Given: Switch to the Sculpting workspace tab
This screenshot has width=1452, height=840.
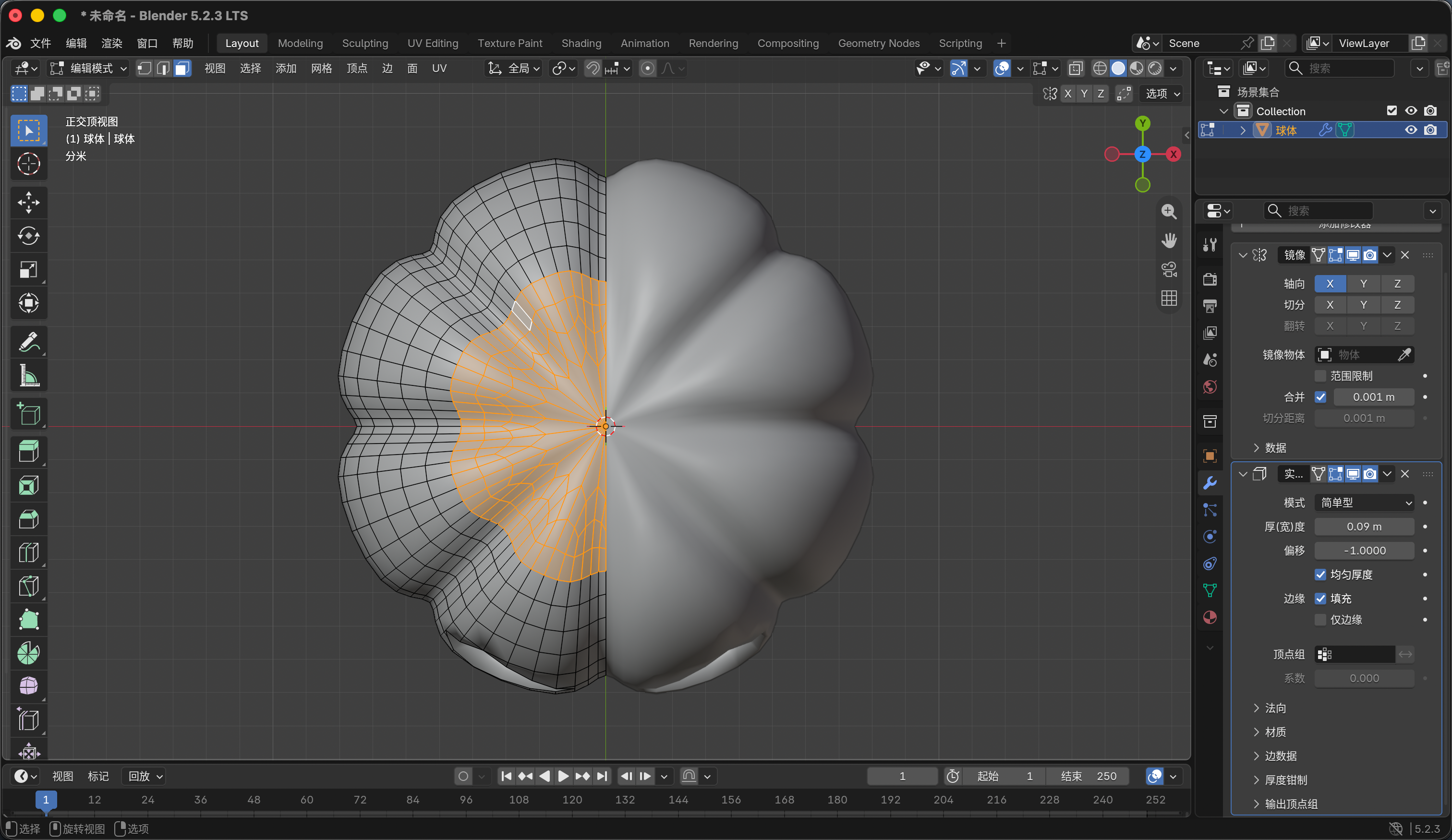Looking at the screenshot, I should pyautogui.click(x=365, y=43).
